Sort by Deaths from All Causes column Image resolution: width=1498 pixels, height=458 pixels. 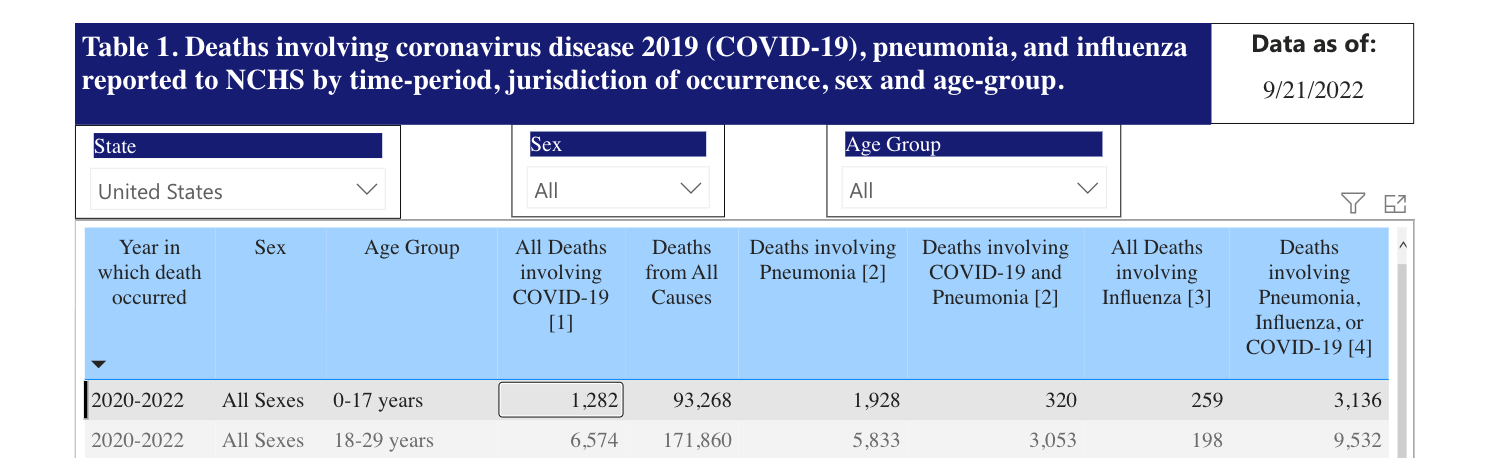coord(681,272)
